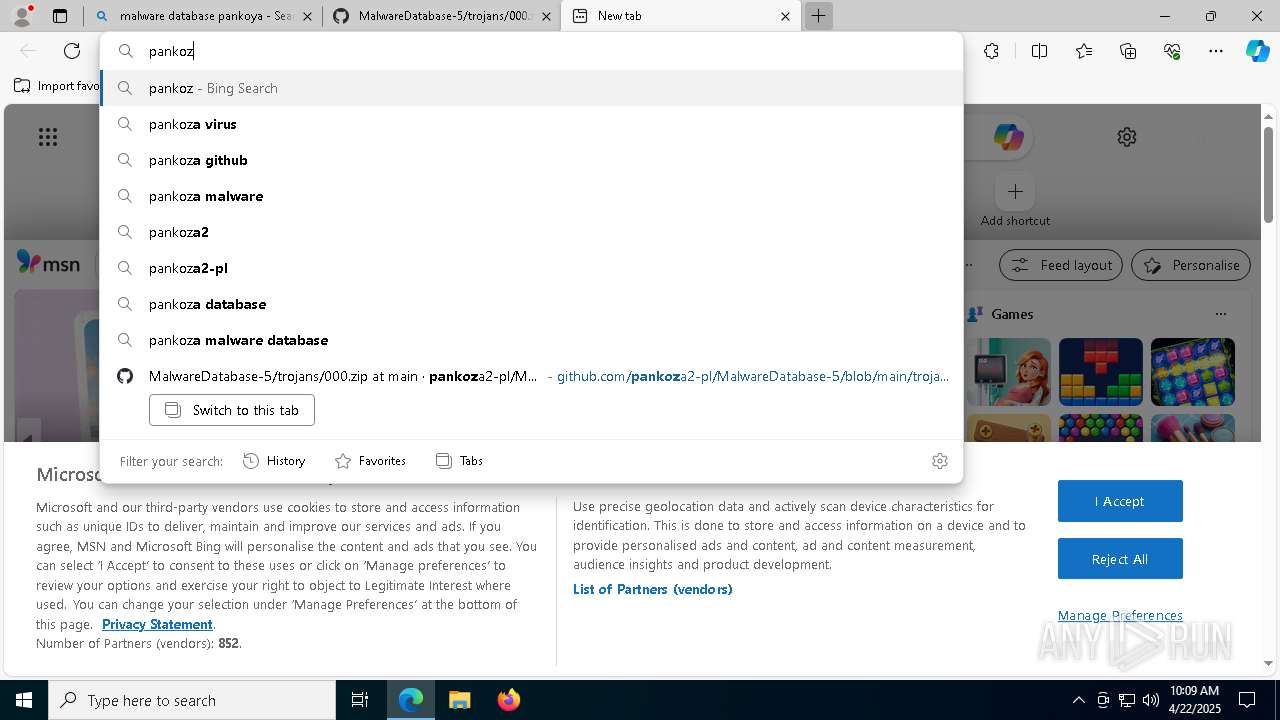Click the browser refresh button

click(72, 51)
